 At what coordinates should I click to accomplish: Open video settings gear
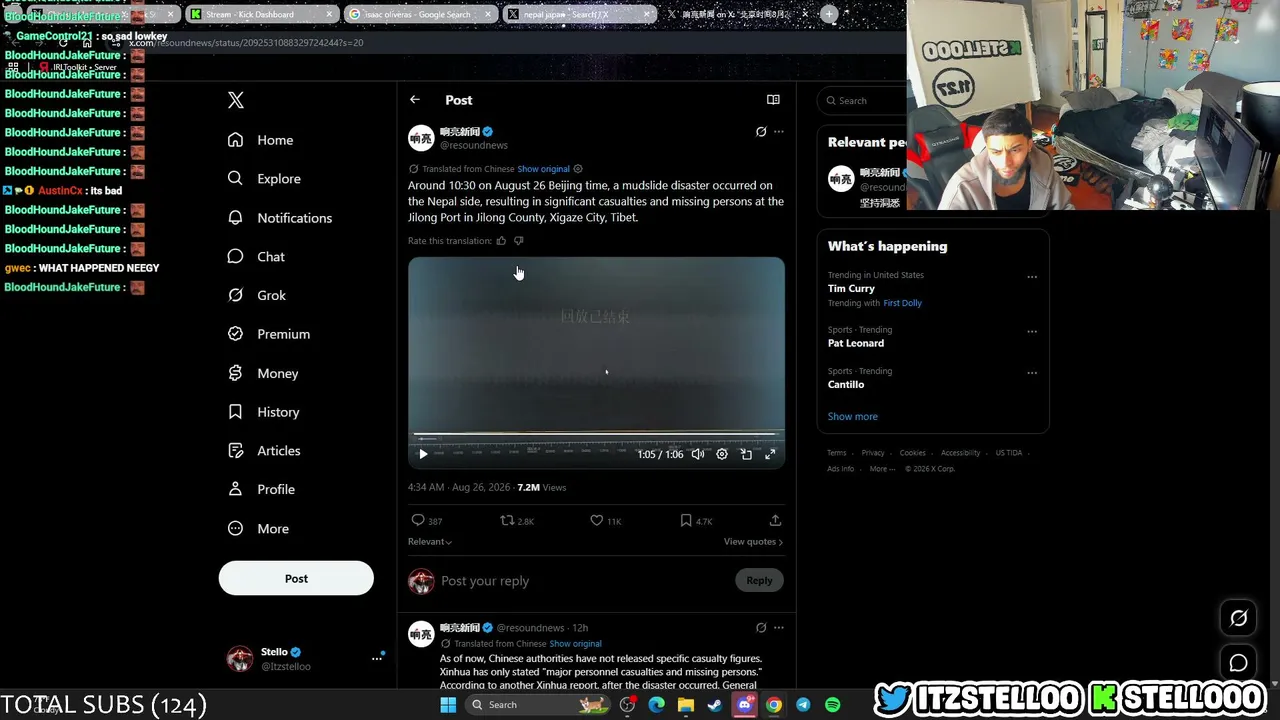point(722,454)
